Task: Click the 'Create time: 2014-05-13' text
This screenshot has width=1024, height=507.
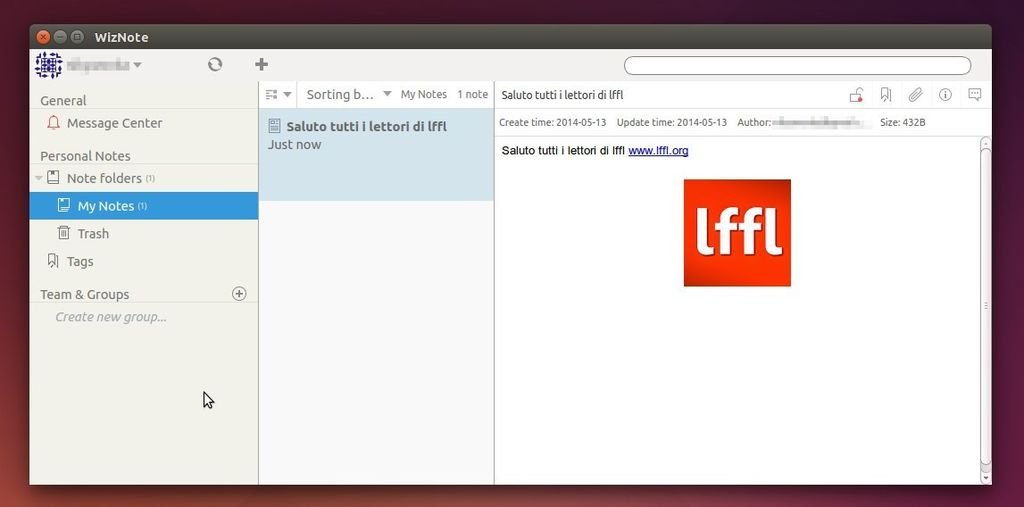Action: (x=554, y=123)
